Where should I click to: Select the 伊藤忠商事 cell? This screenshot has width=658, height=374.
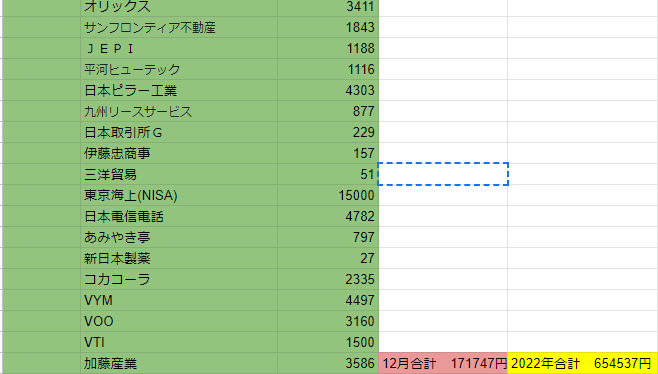(x=179, y=153)
